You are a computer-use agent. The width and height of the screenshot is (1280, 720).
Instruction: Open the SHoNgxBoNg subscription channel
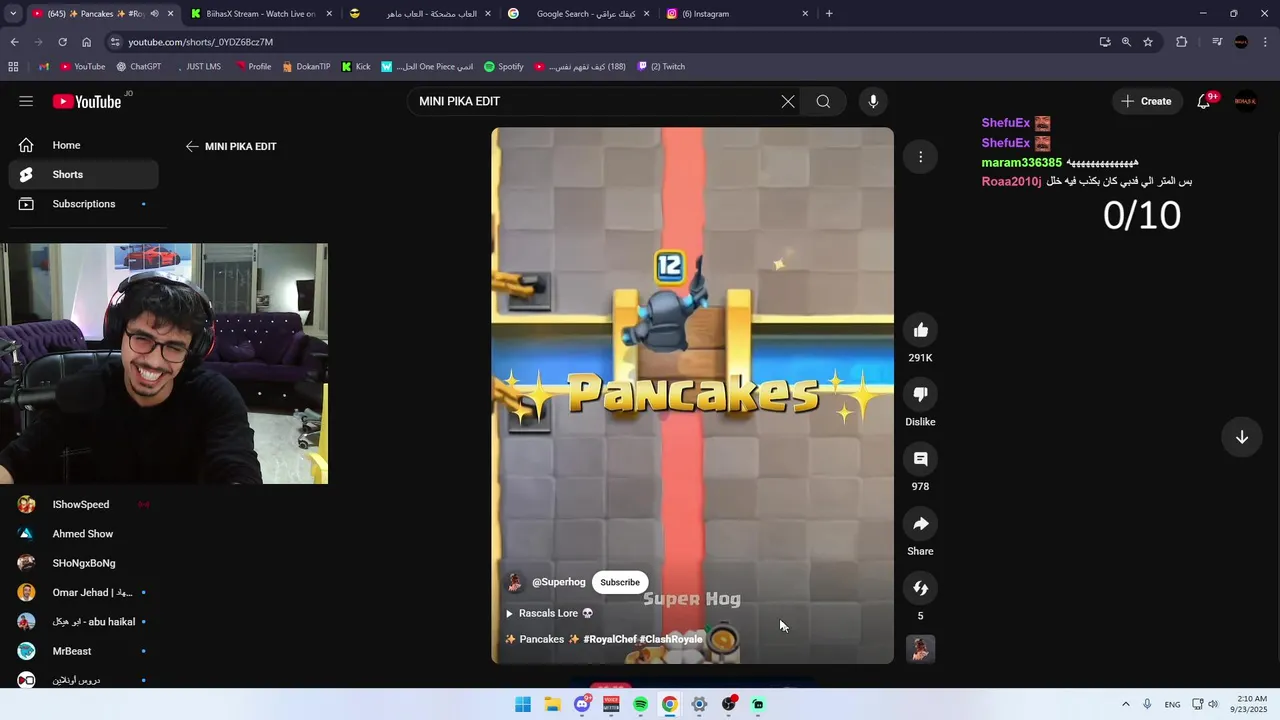(84, 563)
